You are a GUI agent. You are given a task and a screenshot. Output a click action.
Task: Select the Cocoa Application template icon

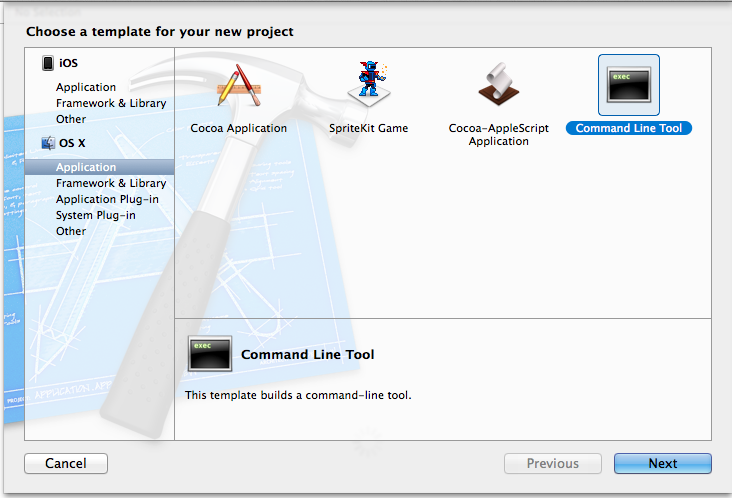[239, 85]
